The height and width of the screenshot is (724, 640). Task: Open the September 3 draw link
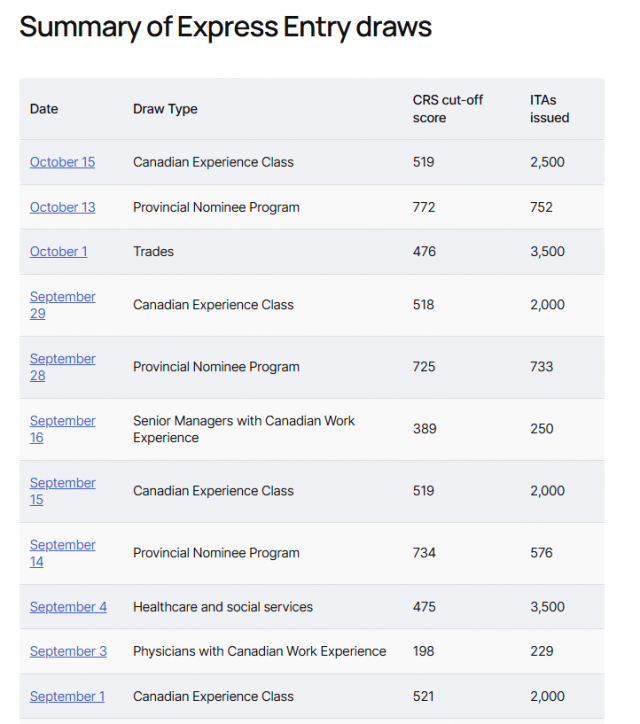click(x=68, y=651)
